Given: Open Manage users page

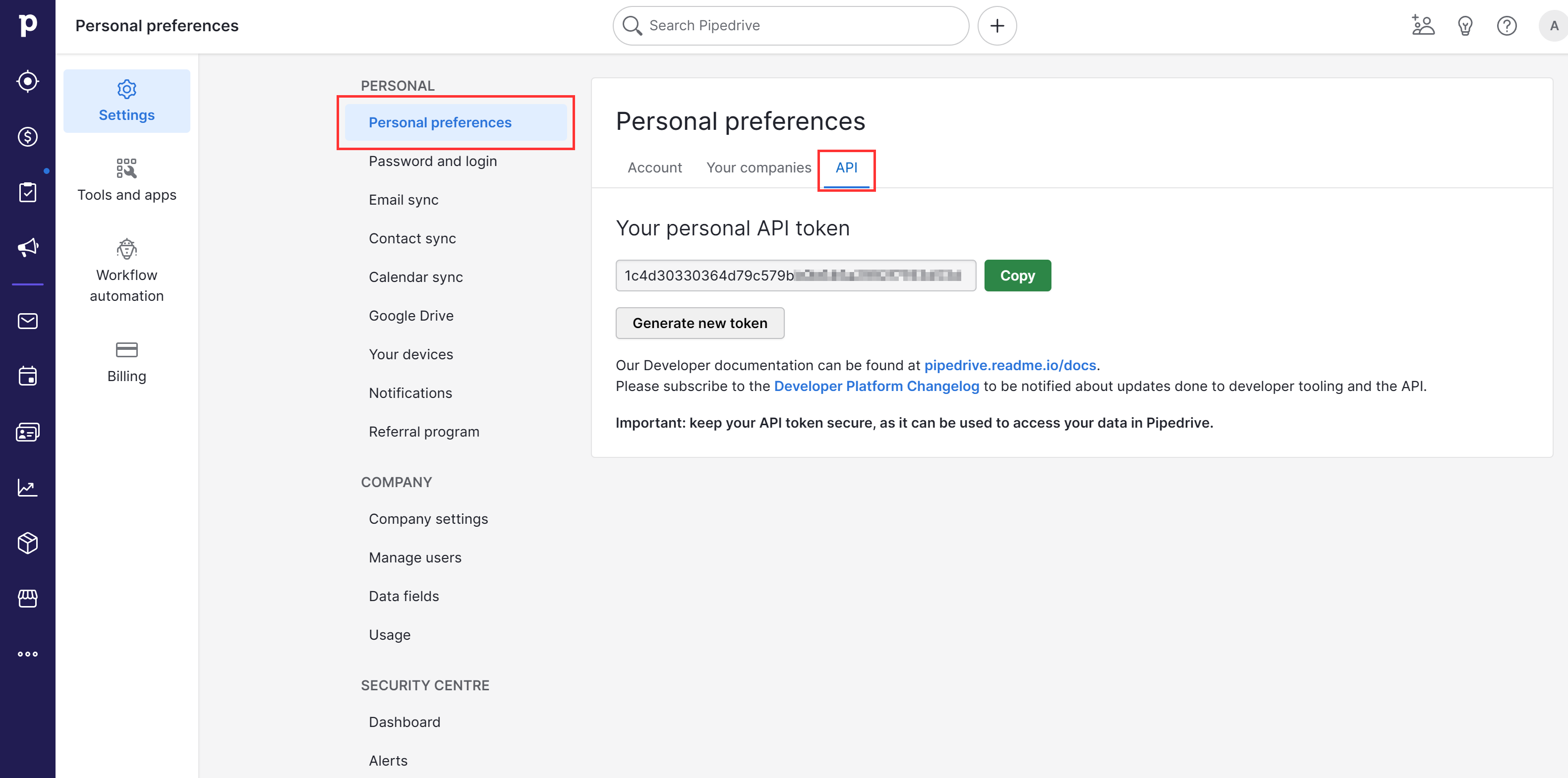Looking at the screenshot, I should pos(414,557).
